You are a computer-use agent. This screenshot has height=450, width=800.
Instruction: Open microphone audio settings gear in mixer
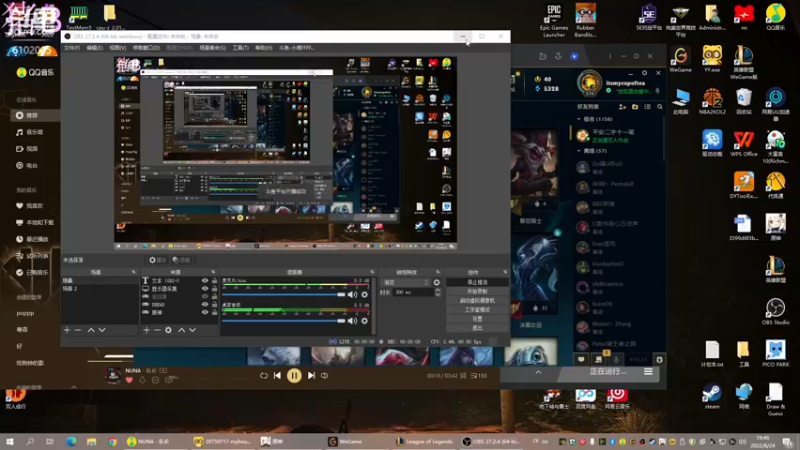click(x=364, y=294)
